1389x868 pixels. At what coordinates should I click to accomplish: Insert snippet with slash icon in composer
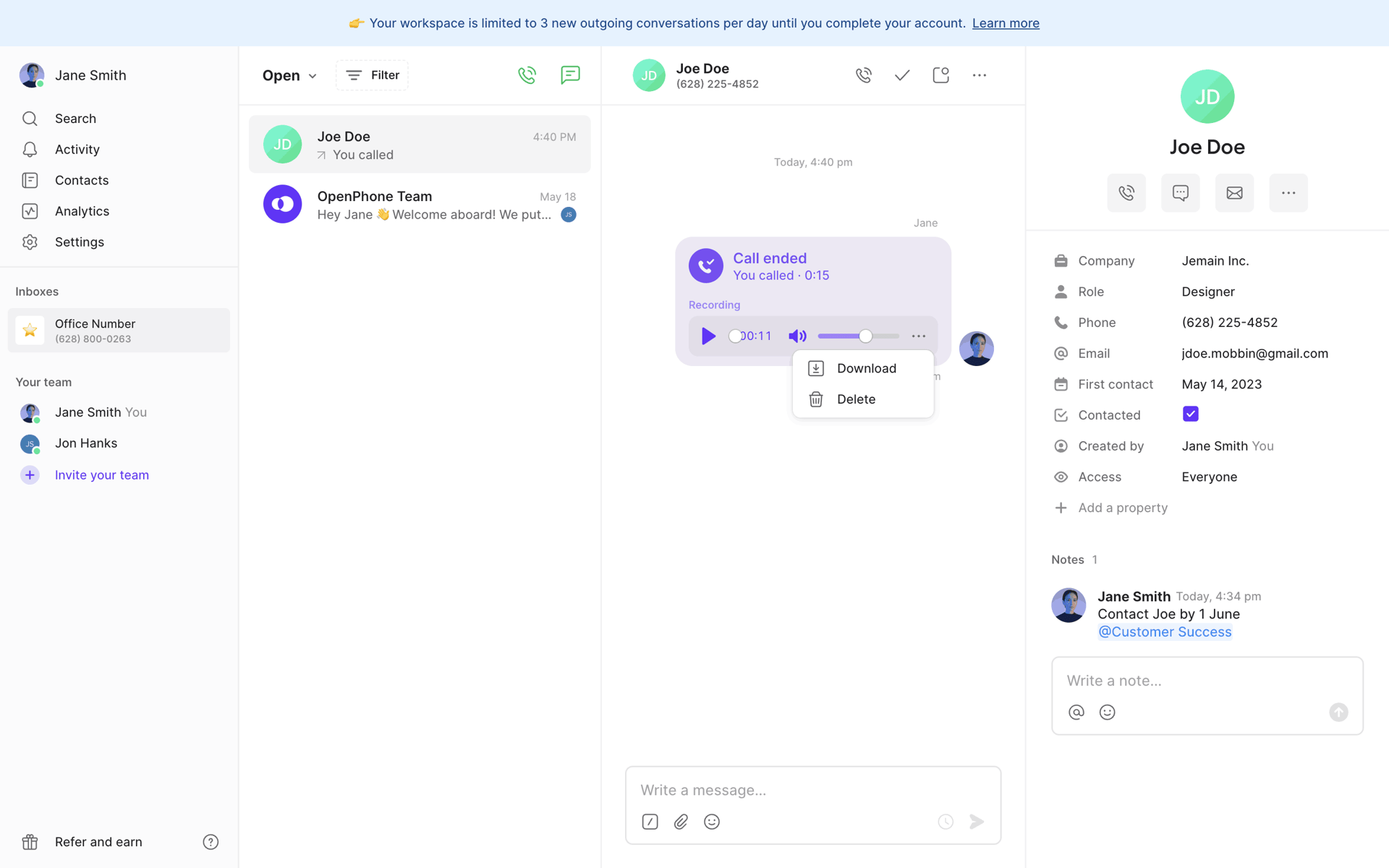click(x=650, y=822)
